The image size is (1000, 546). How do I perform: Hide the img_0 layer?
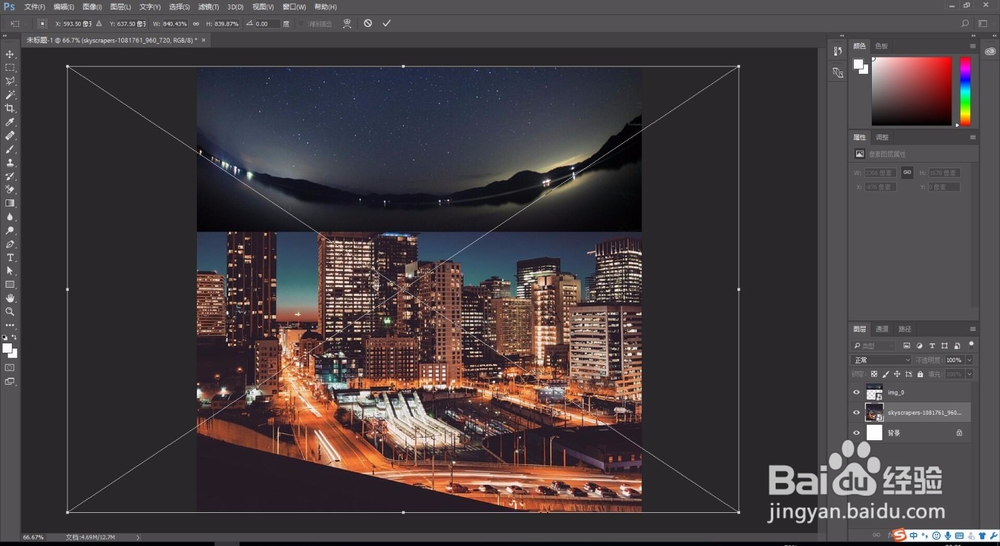point(857,392)
